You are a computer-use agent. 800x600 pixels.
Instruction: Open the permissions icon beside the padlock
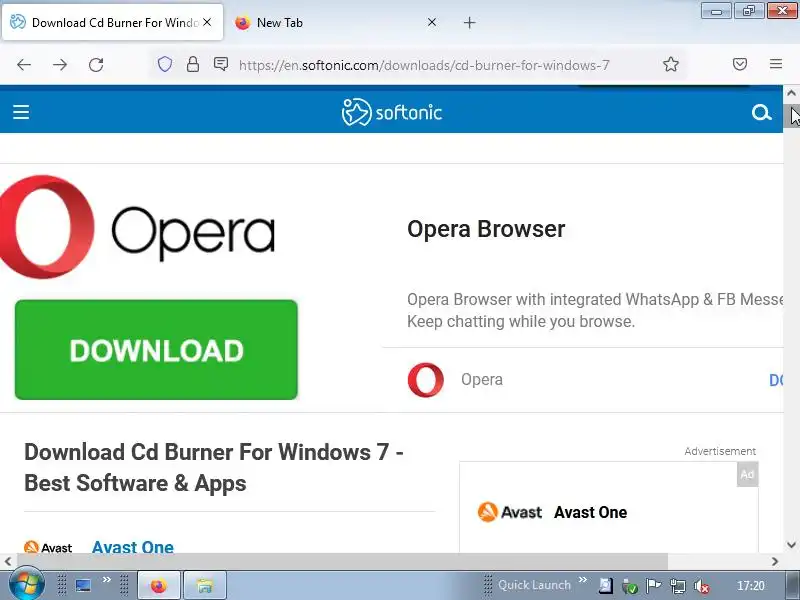pyautogui.click(x=221, y=64)
